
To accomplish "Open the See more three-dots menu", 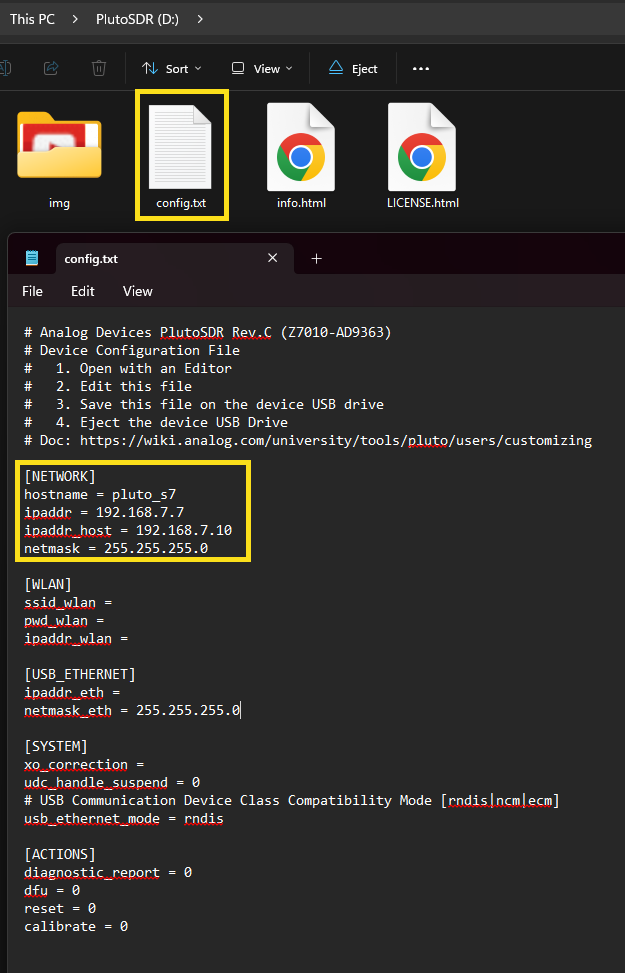I will [x=420, y=68].
